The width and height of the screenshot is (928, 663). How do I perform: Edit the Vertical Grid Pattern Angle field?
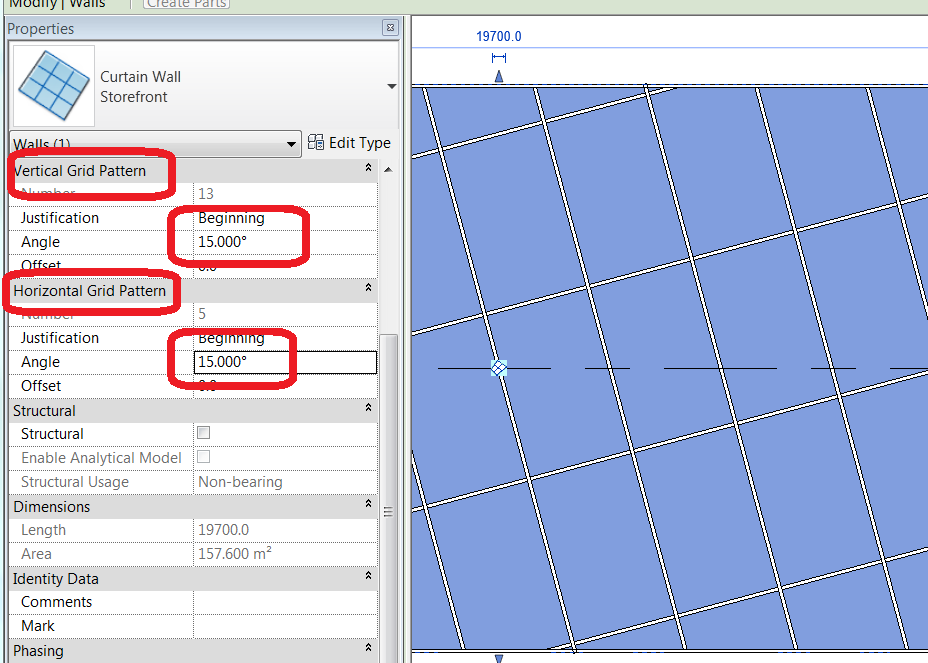click(x=285, y=242)
